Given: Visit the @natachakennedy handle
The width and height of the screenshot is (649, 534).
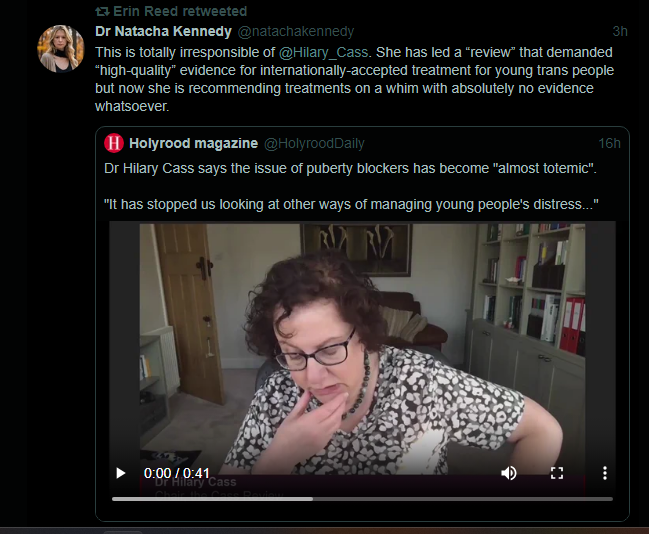Looking at the screenshot, I should pyautogui.click(x=296, y=31).
